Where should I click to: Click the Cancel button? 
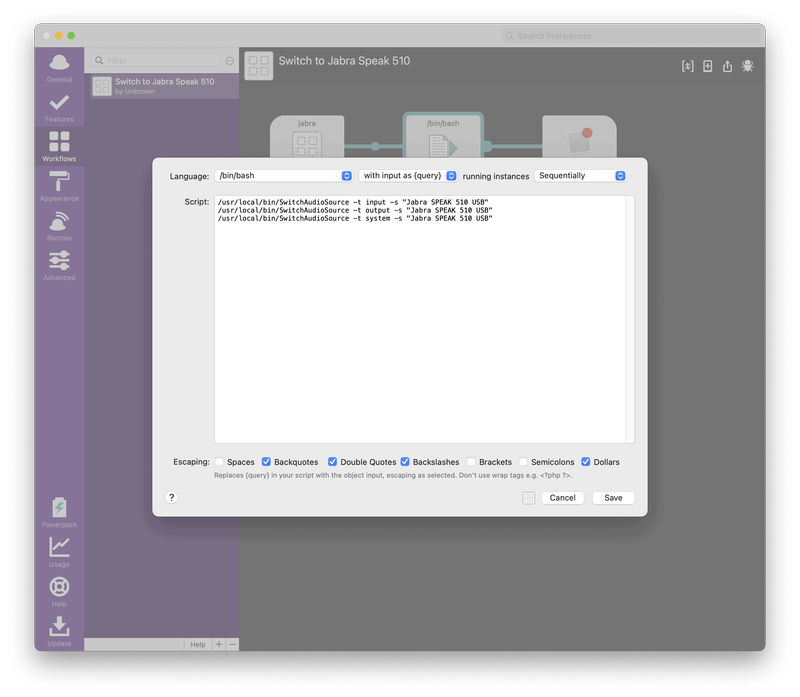(x=562, y=498)
